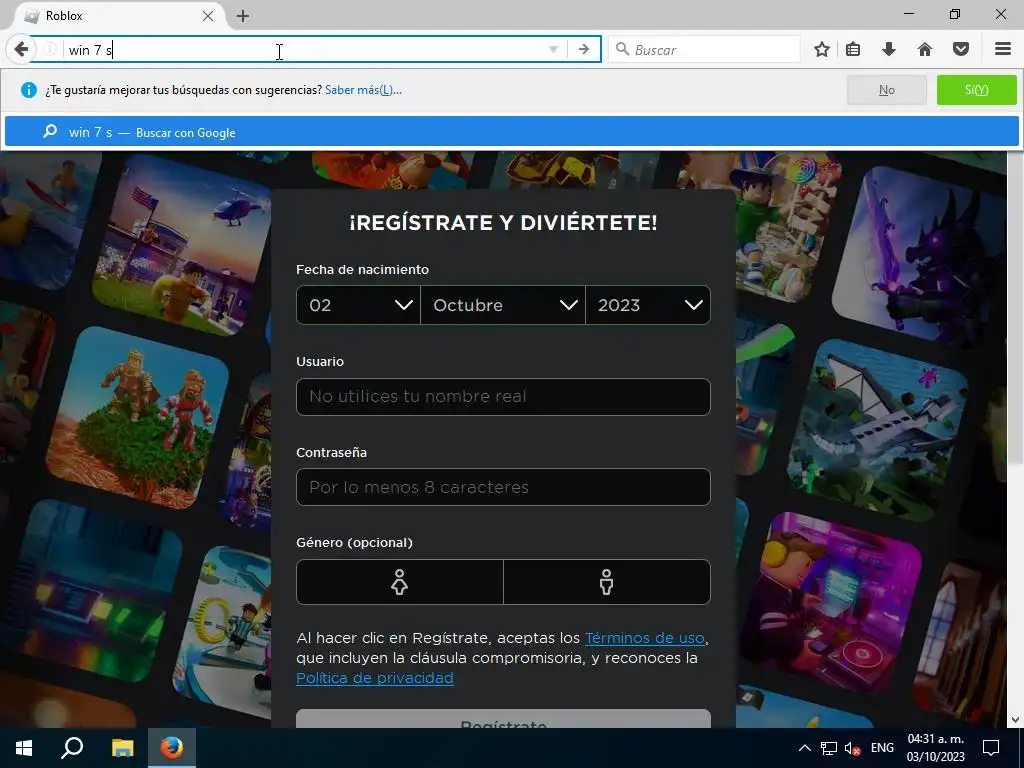1024x768 pixels.
Task: Close the Roblox tab
Action: [x=208, y=16]
